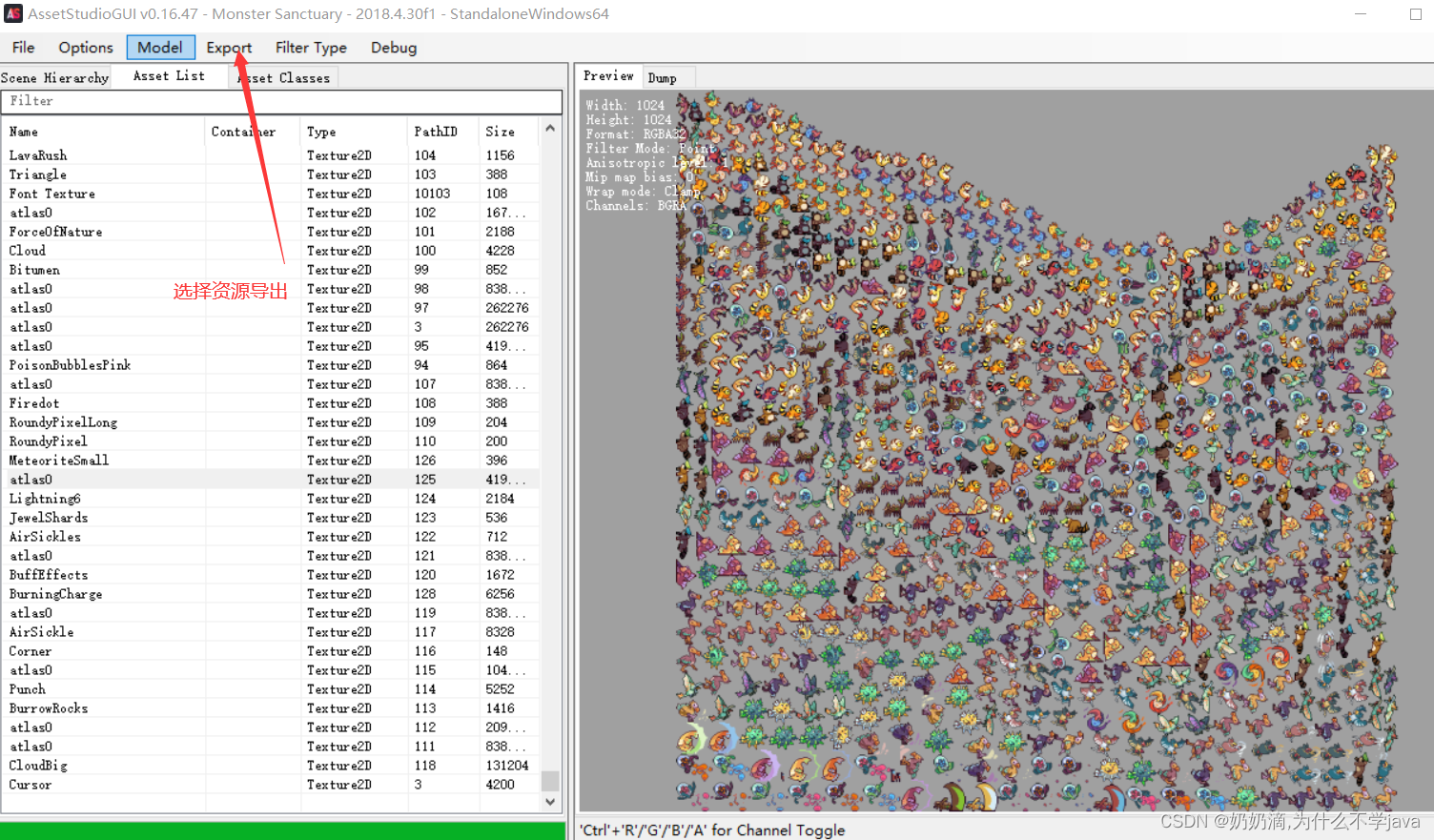
Task: Sort by the Size column header
Action: tap(507, 132)
